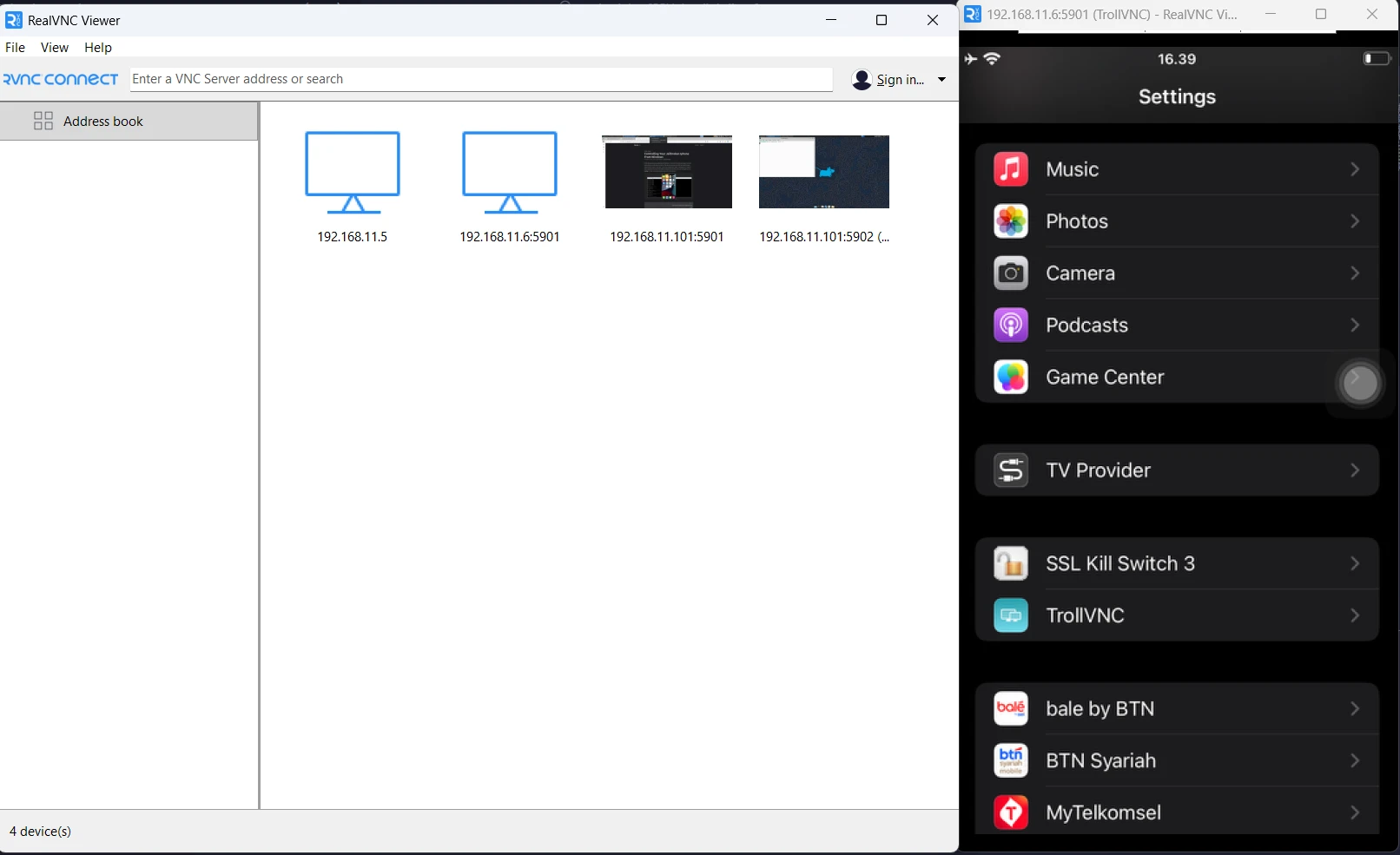Tap the AssistiveTouch floating button
1400x855 pixels.
[1360, 383]
